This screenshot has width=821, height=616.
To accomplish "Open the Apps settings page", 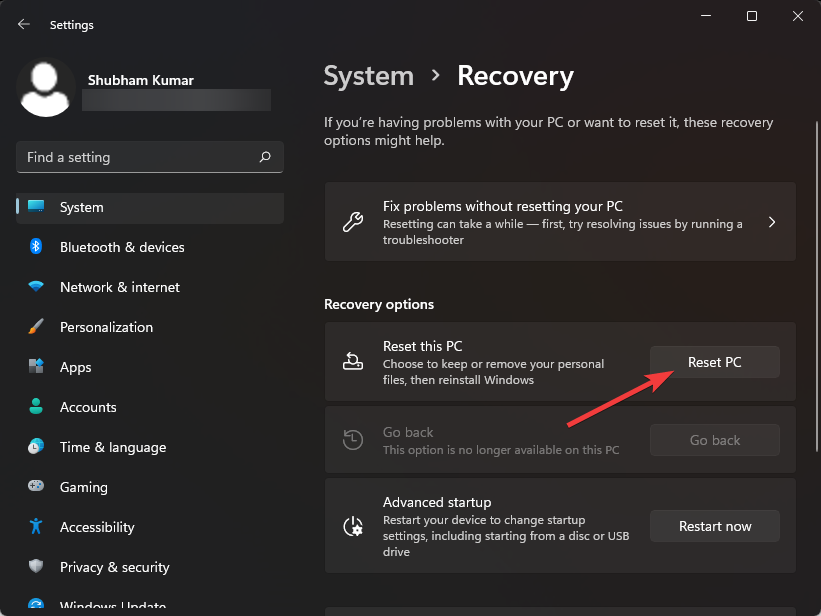I will coord(150,367).
